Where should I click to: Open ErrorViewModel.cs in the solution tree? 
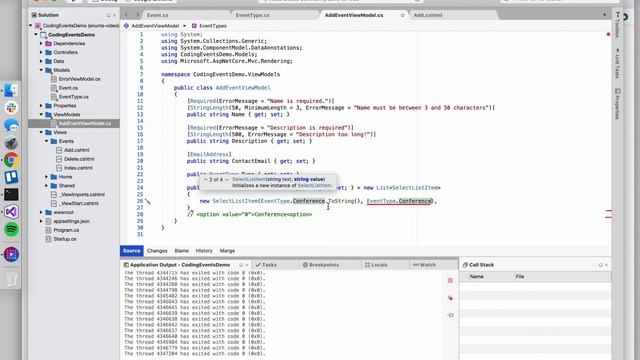79,79
